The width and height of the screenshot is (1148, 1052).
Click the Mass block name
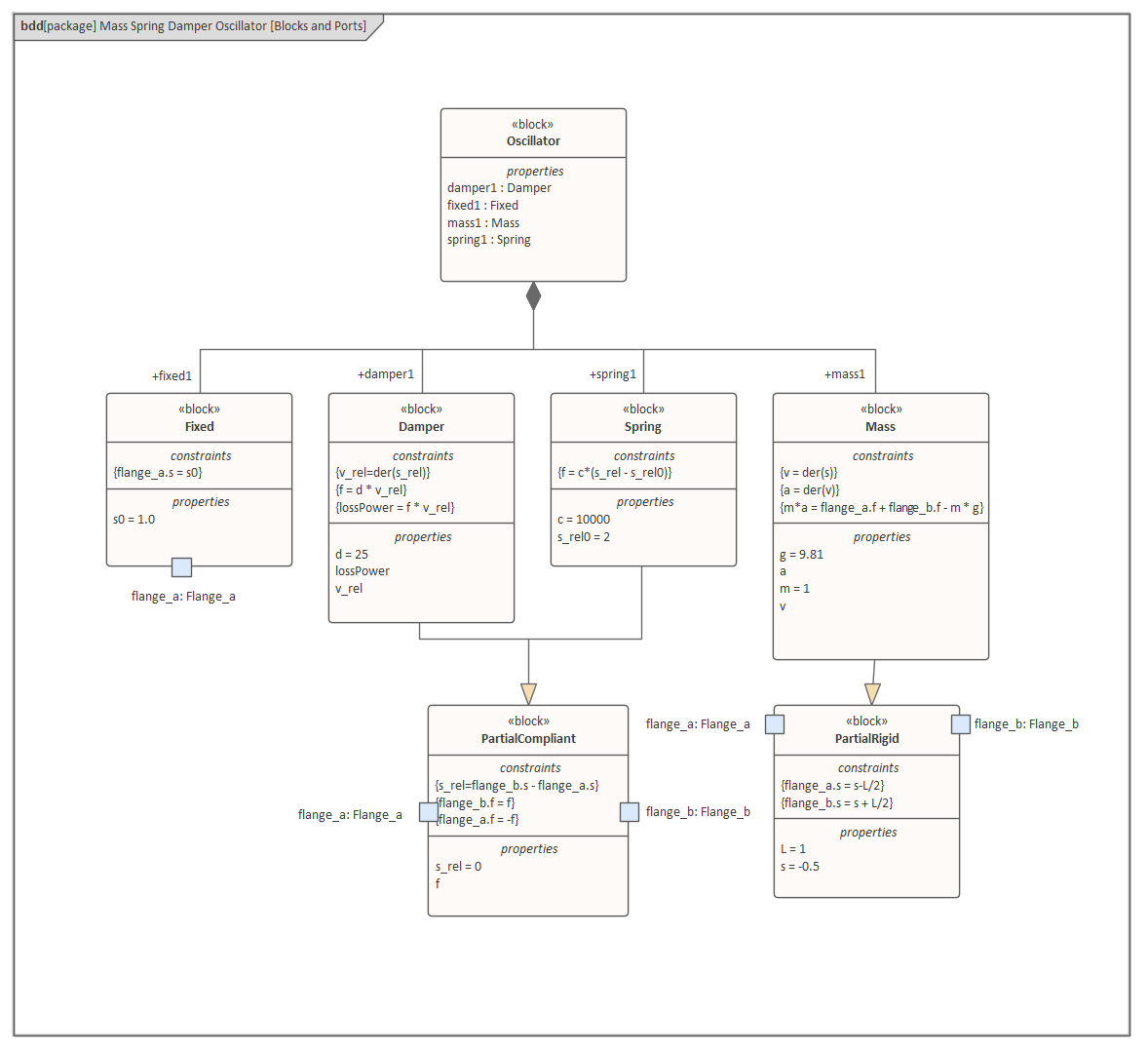click(880, 427)
